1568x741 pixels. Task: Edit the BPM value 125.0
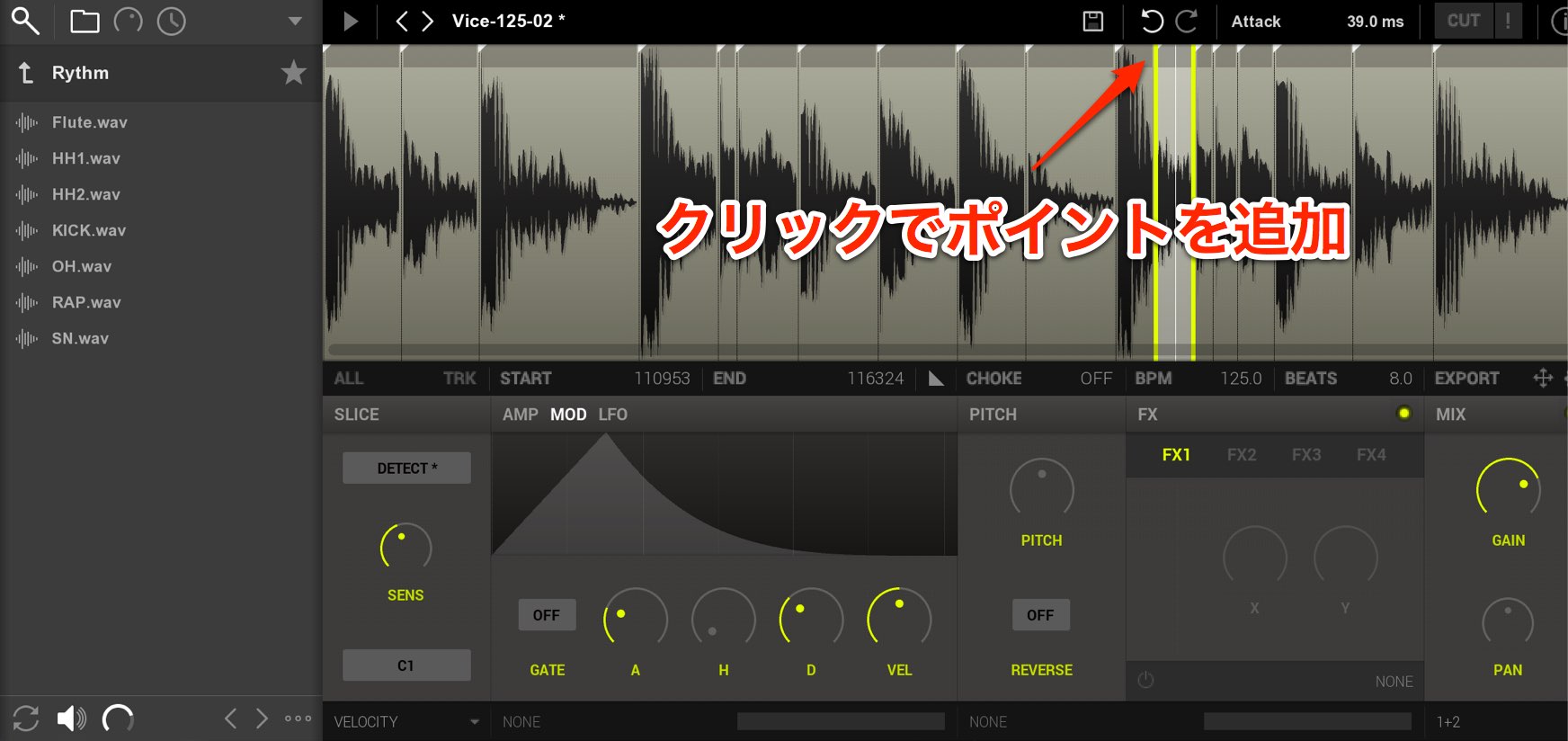(1241, 379)
